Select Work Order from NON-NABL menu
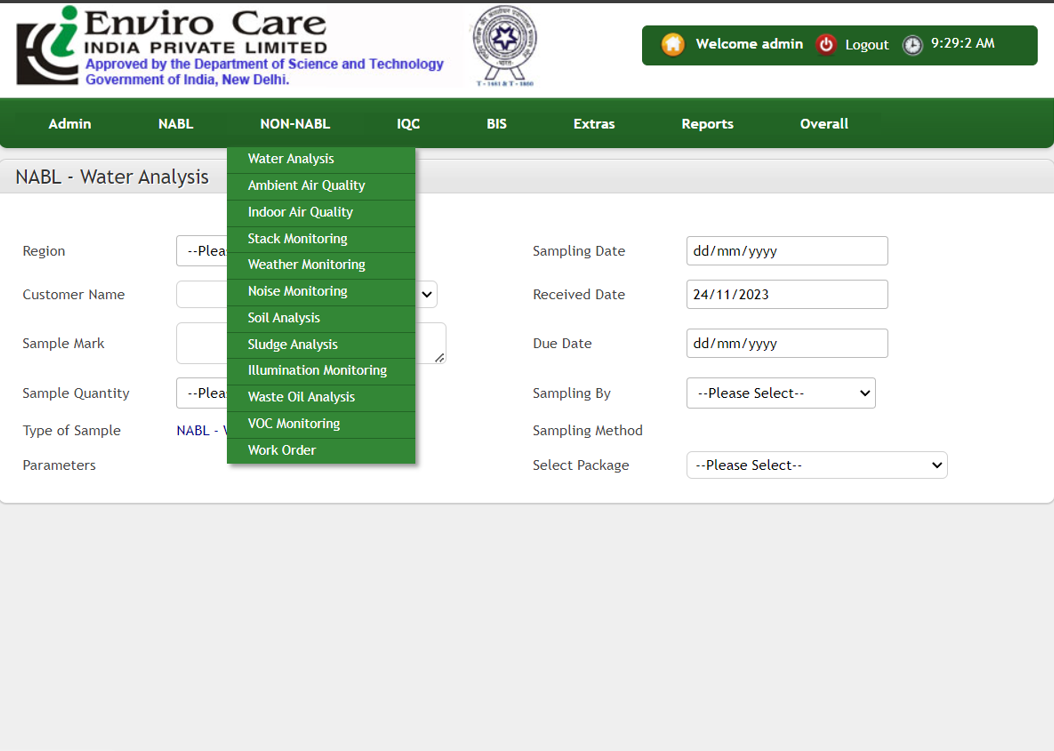 point(282,450)
